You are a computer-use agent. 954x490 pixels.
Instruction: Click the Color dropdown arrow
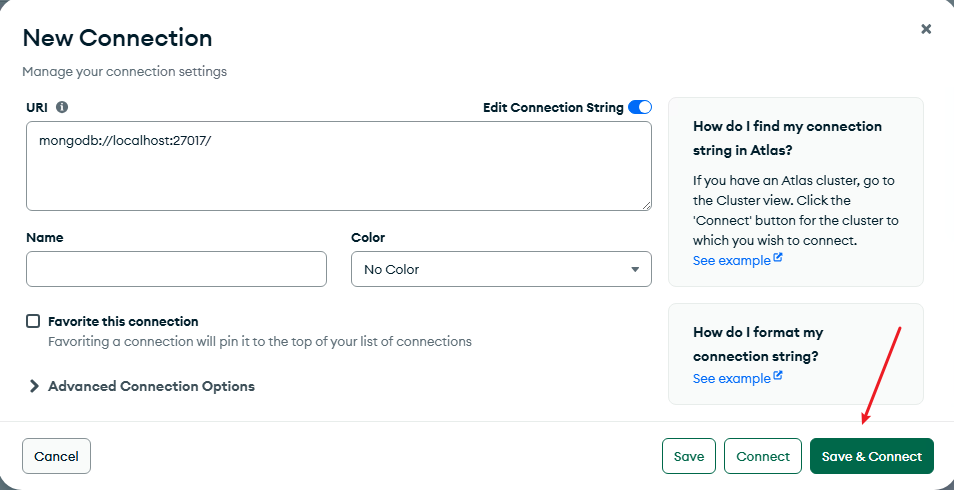coord(635,269)
